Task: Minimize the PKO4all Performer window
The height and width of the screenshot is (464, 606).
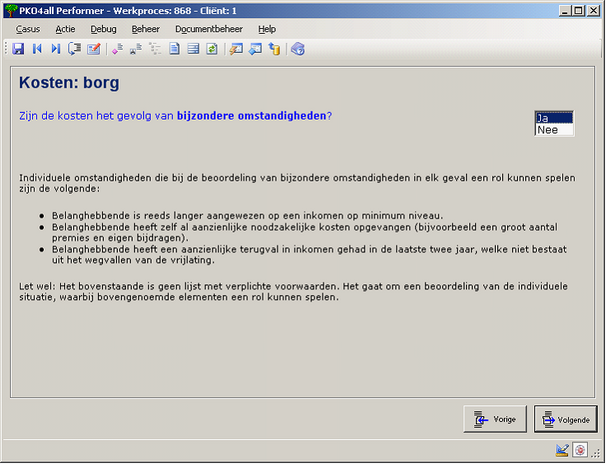Action: pos(565,11)
